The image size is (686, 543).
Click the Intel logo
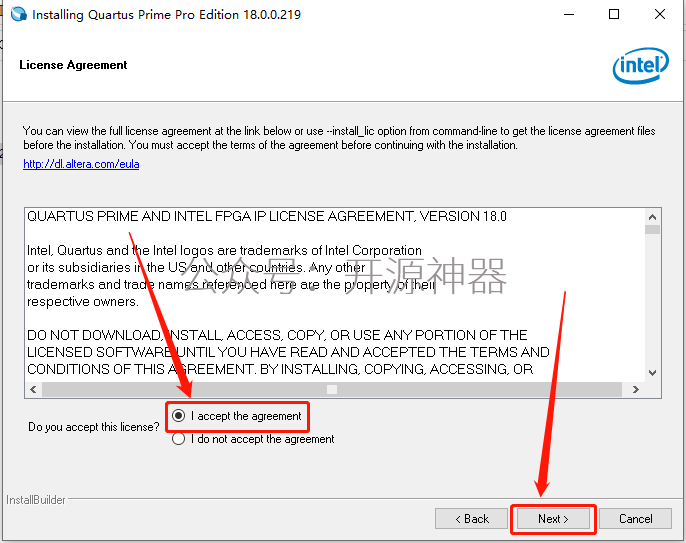point(640,66)
